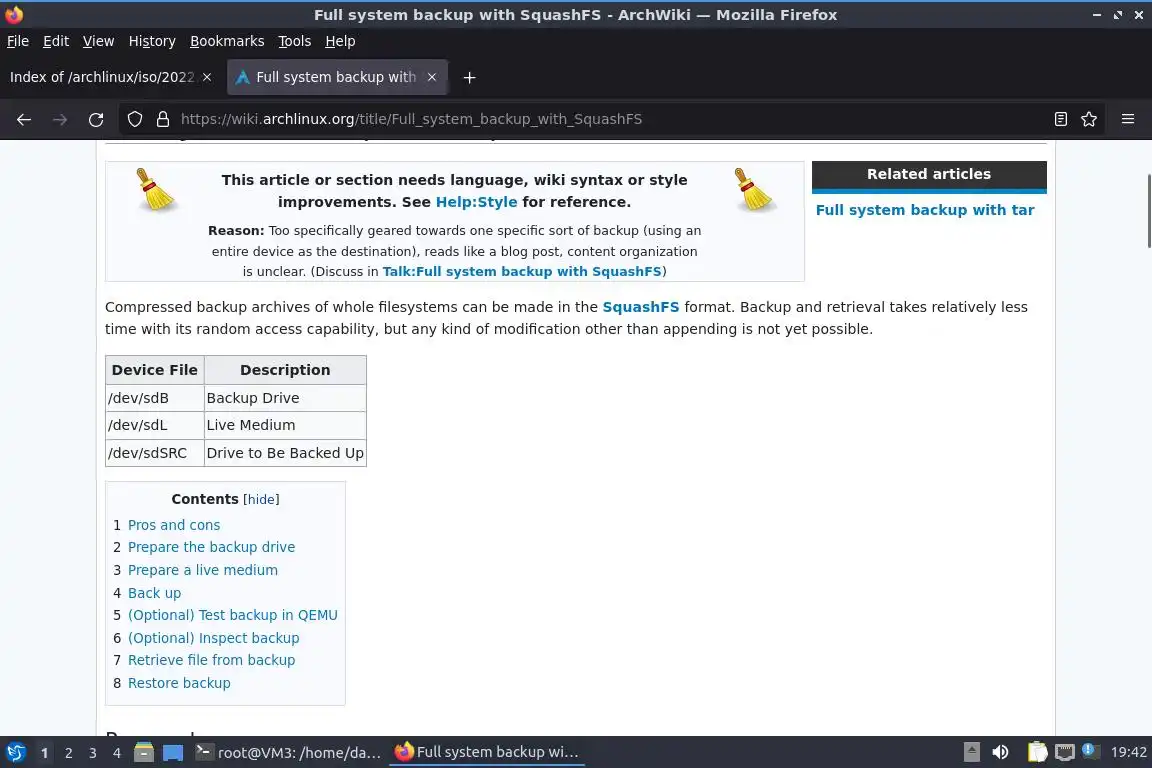Viewport: 1152px width, 768px height.
Task: Switch to workspace 1 in the pager
Action: coord(45,753)
